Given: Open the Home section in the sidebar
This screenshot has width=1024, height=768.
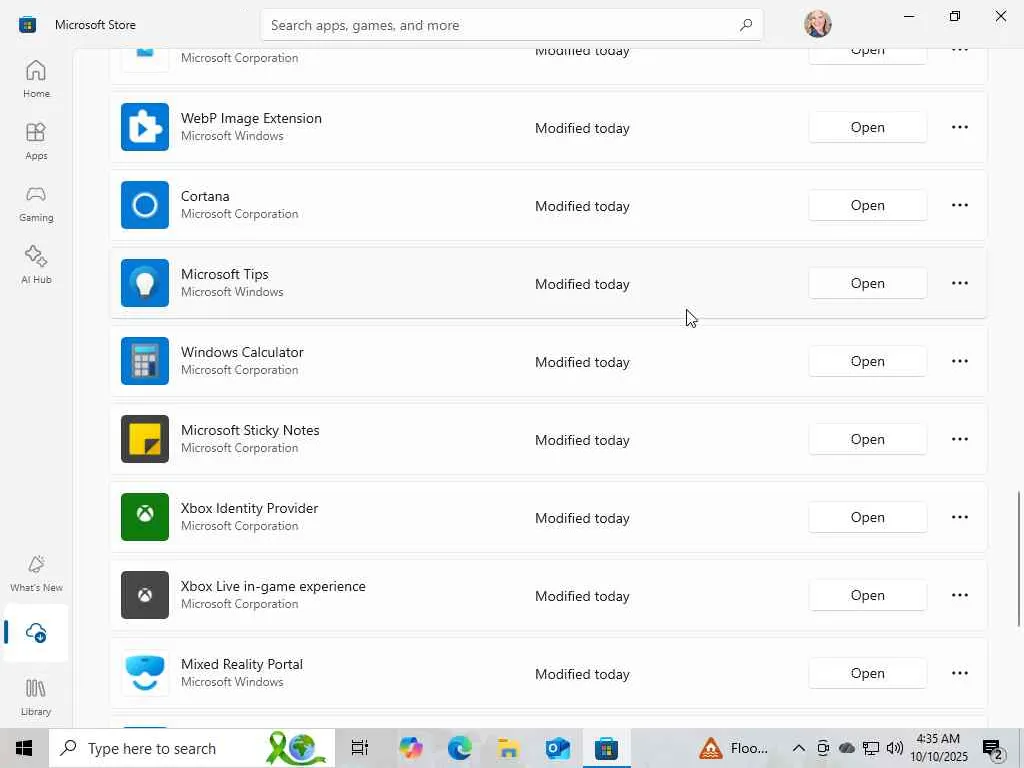Looking at the screenshot, I should tap(36, 78).
